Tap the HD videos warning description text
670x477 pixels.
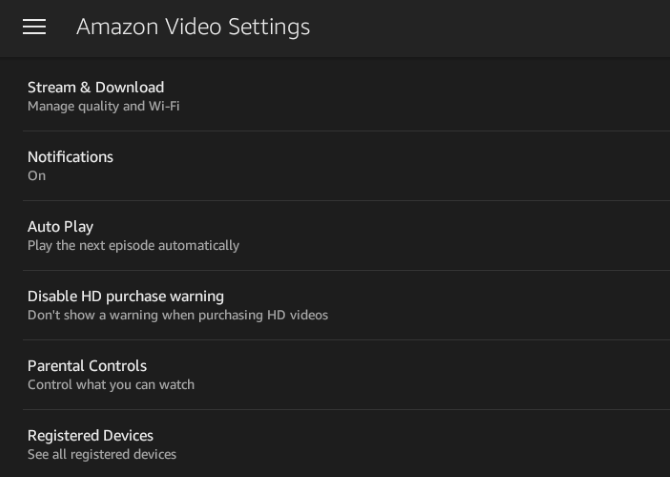(177, 315)
